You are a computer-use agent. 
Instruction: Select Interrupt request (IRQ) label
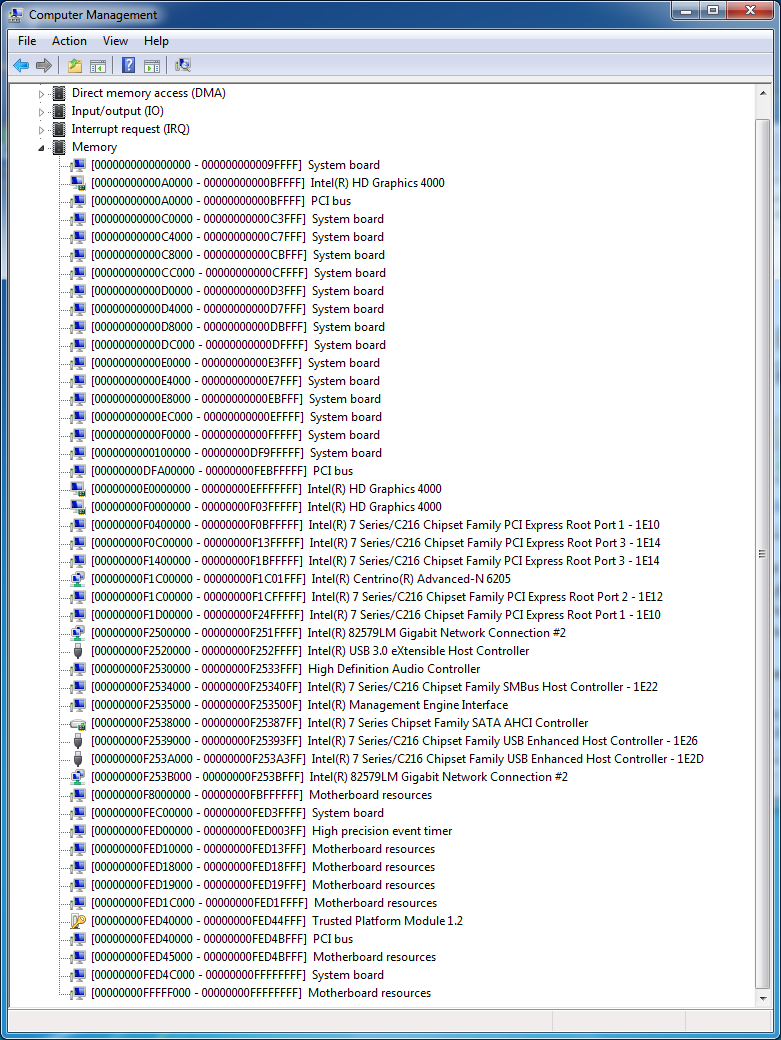(131, 129)
